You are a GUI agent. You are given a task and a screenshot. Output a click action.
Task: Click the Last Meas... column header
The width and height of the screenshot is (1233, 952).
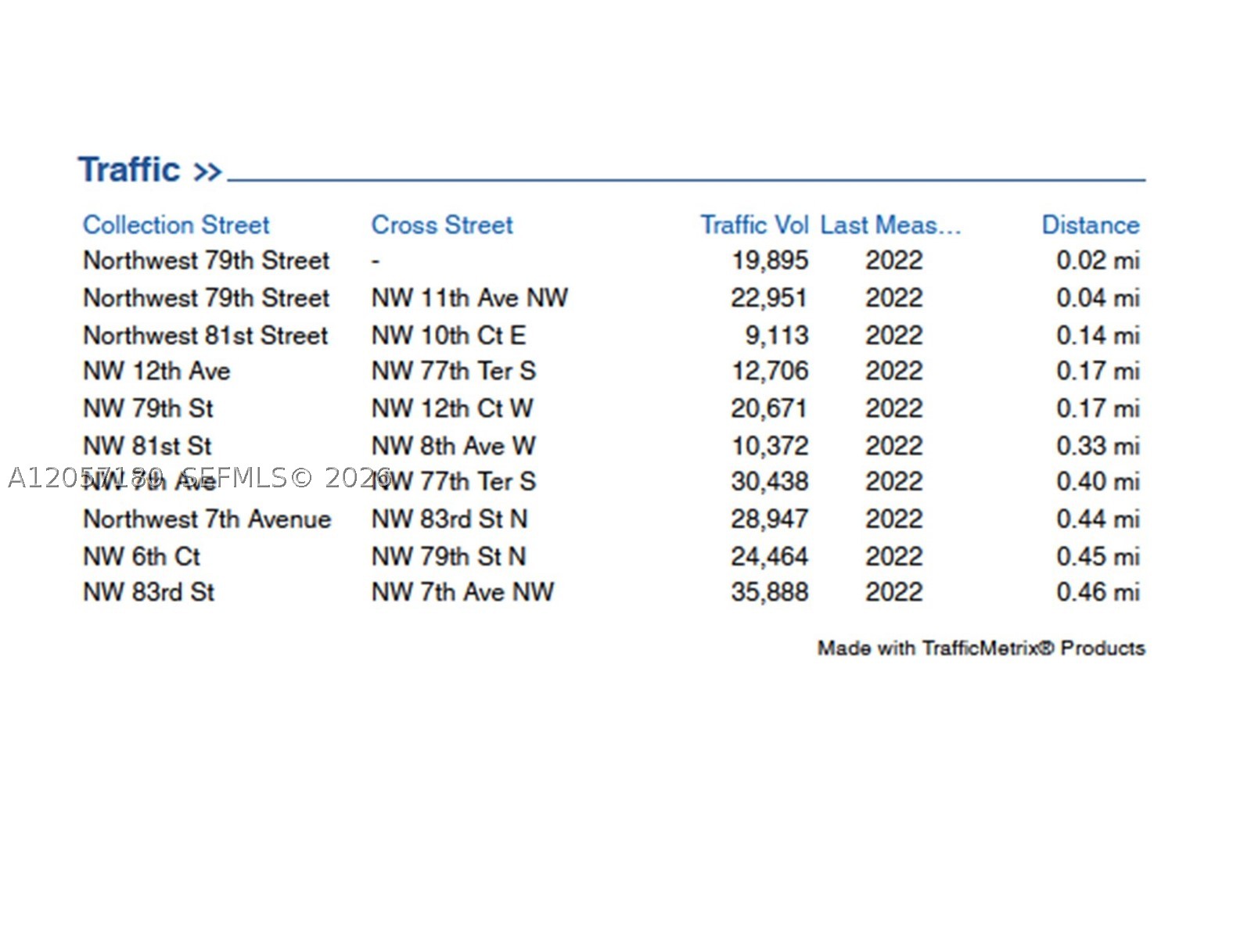tap(890, 225)
